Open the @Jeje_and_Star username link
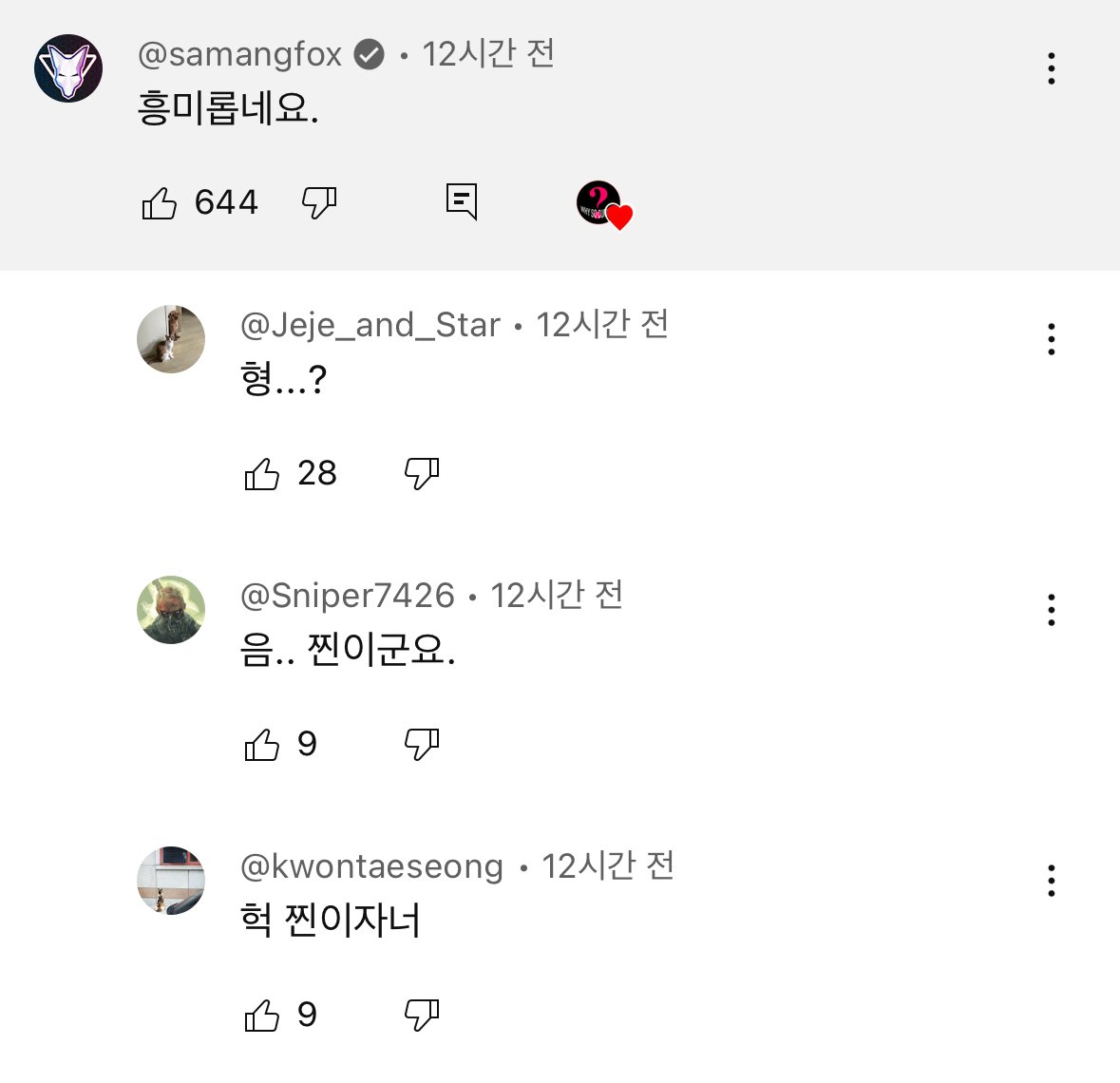Image resolution: width=1120 pixels, height=1083 pixels. pyautogui.click(x=370, y=325)
